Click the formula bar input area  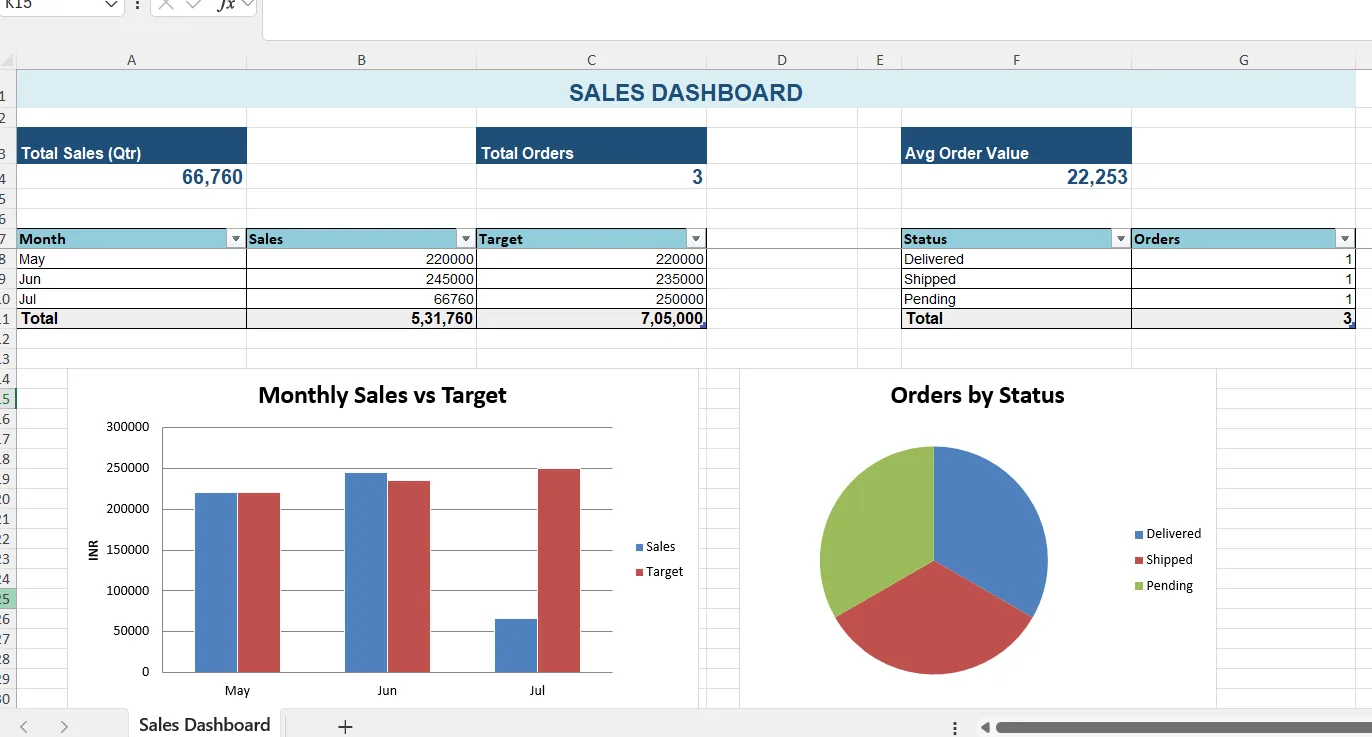816,18
